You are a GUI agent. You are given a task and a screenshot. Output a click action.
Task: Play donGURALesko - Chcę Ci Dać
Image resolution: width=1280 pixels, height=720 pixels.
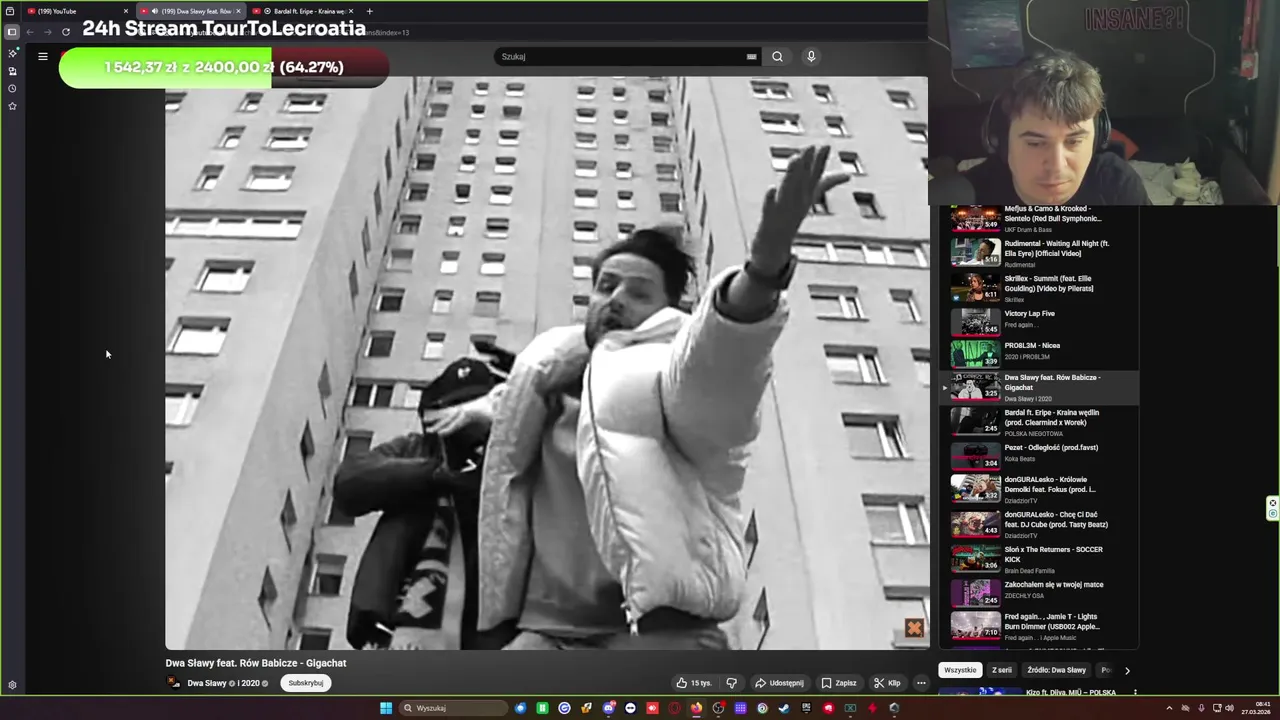click(x=1040, y=524)
